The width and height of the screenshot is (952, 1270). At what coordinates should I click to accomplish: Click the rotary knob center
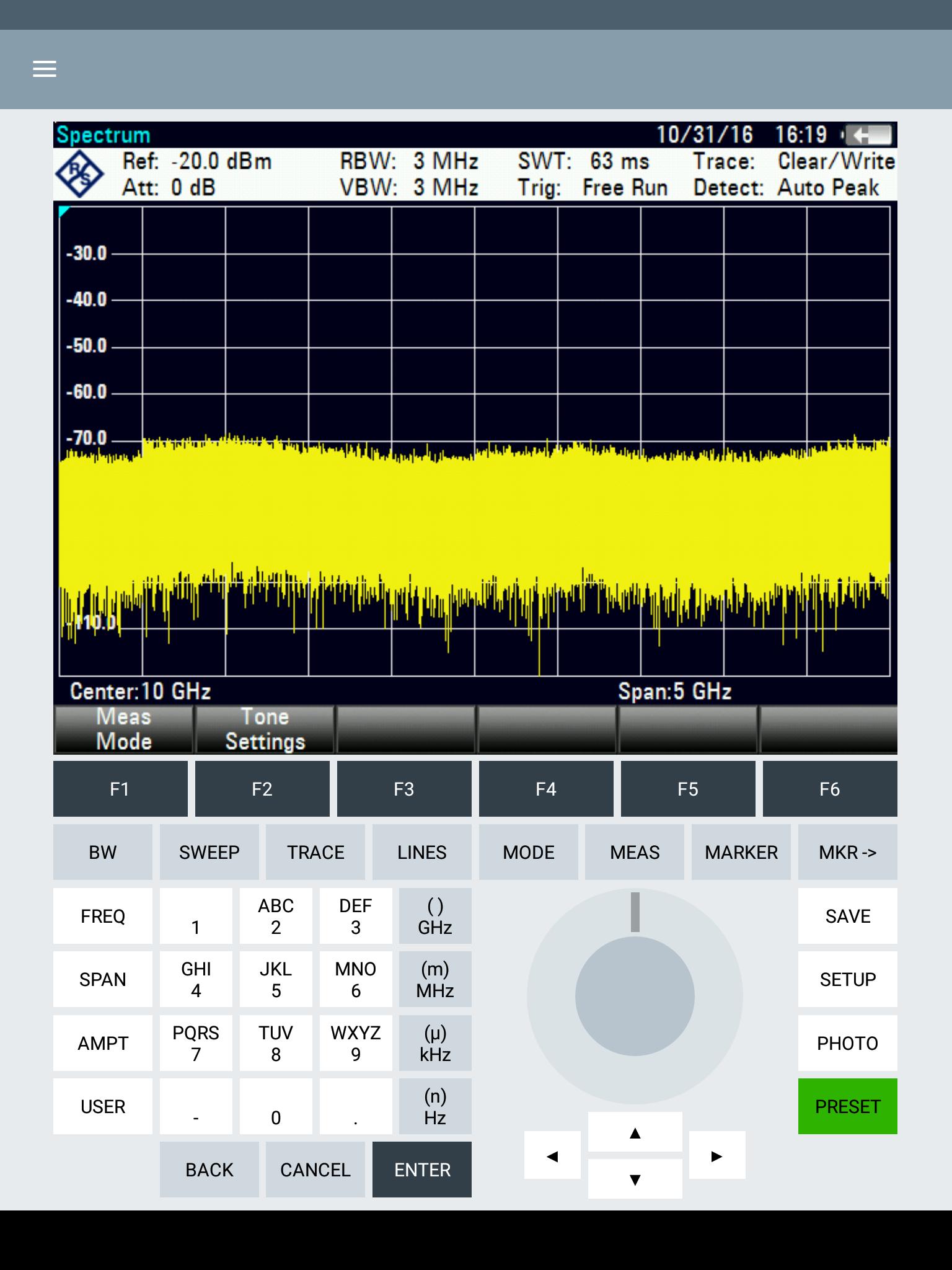(x=635, y=996)
